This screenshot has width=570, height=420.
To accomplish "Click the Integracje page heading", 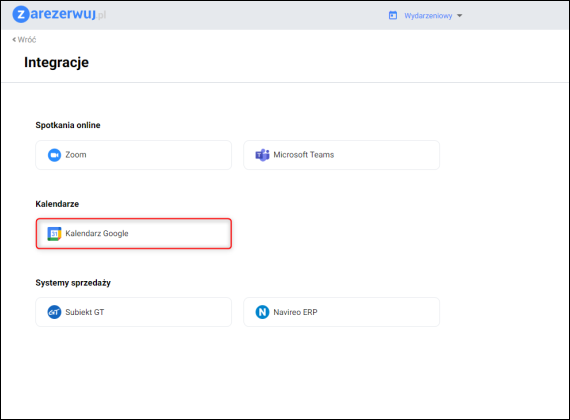I will (56, 63).
